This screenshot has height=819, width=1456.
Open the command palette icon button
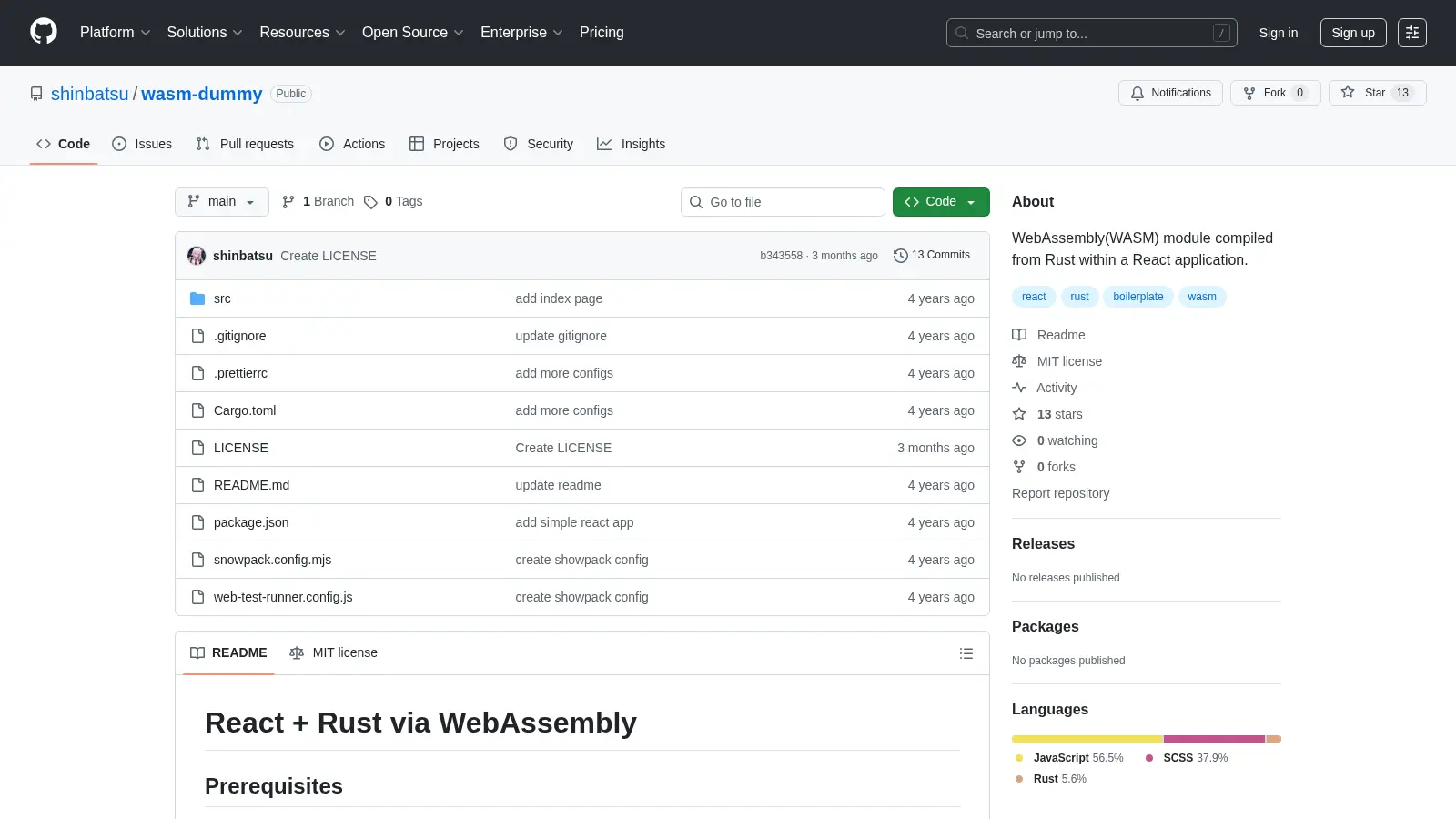point(1412,33)
